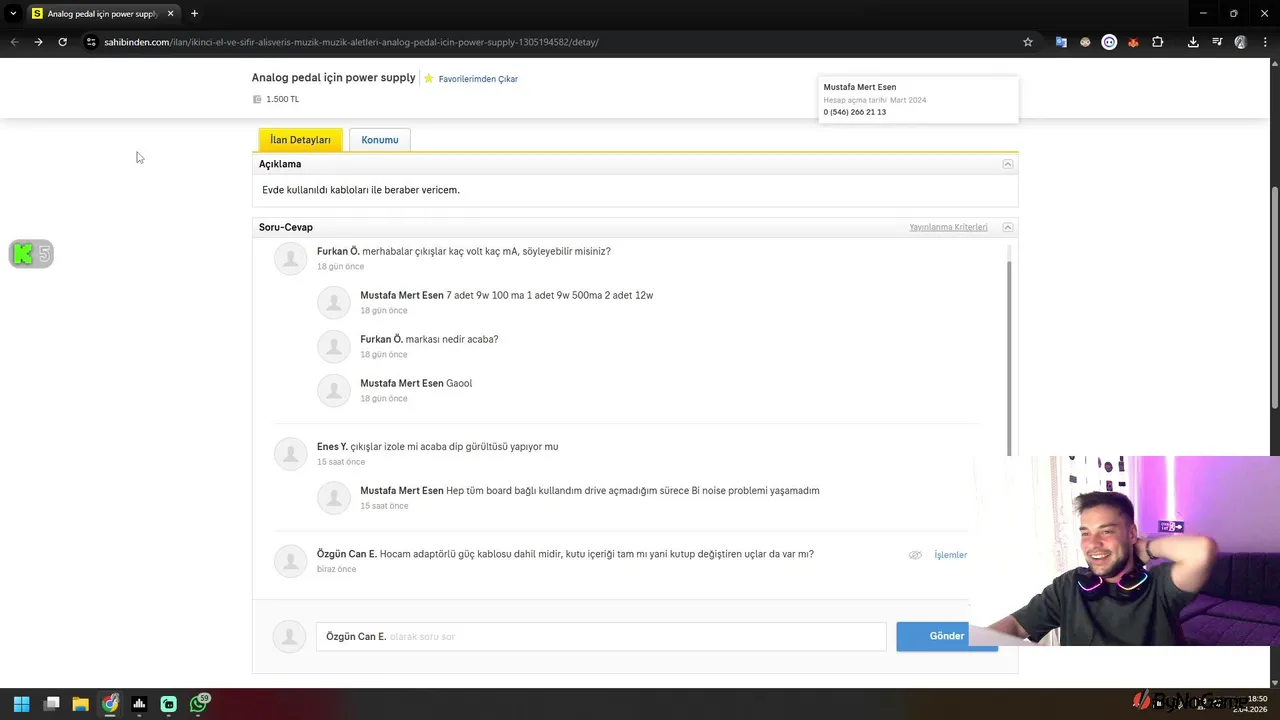Viewport: 1280px width, 720px height.
Task: Go forward with the browser forward arrow
Action: click(x=38, y=42)
